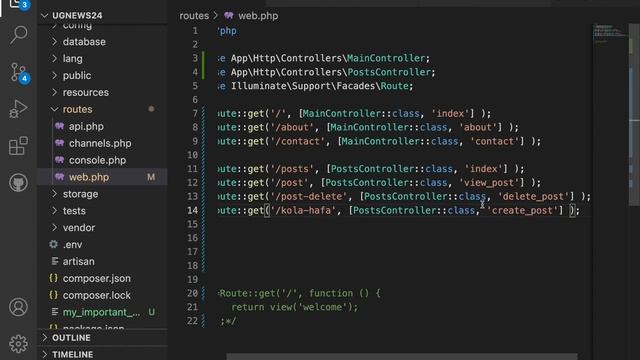
Task: Click '/kola-hafa' route string
Action: click(303, 210)
